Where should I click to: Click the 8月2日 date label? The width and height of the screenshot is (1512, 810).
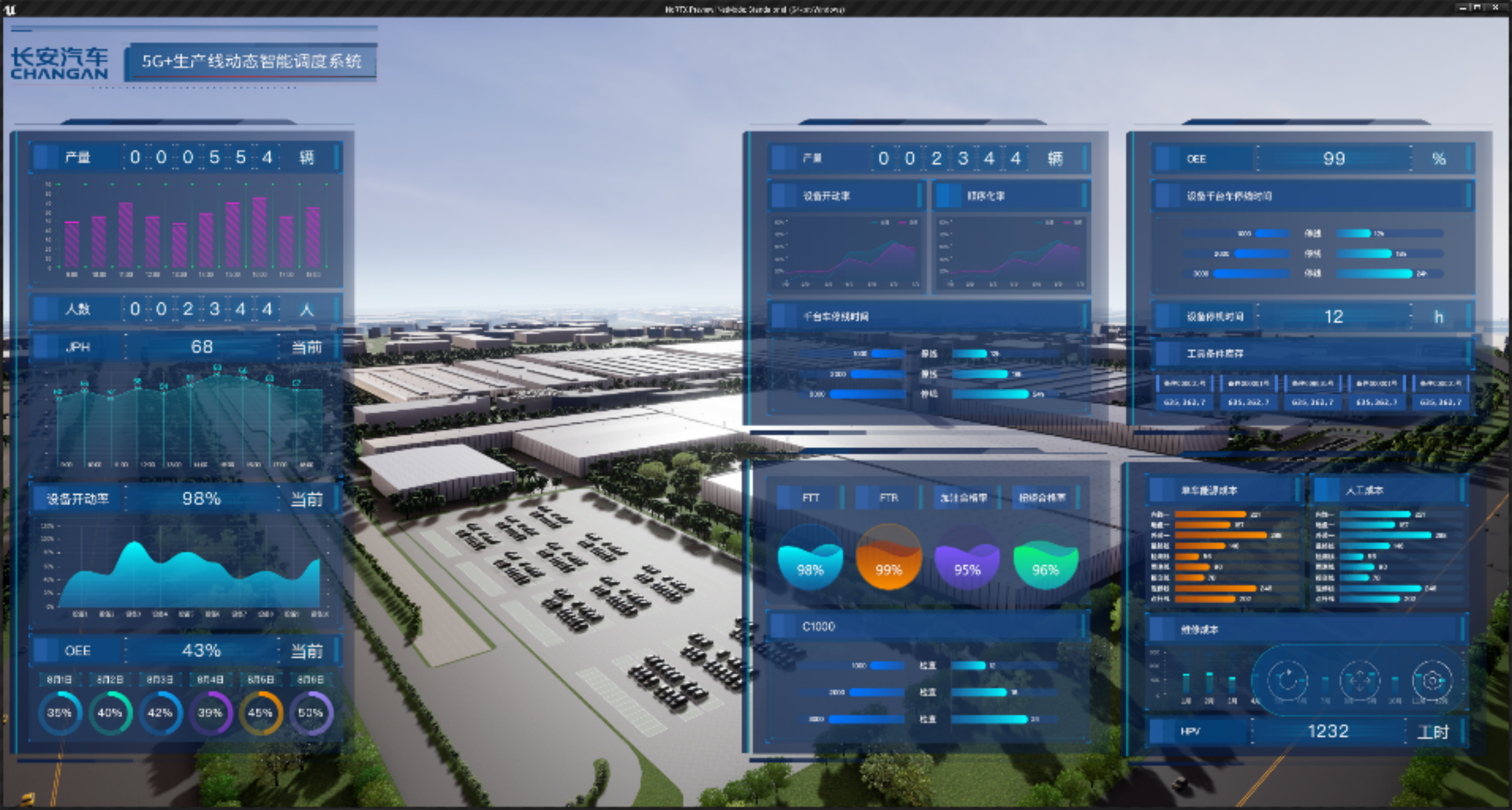tap(110, 679)
